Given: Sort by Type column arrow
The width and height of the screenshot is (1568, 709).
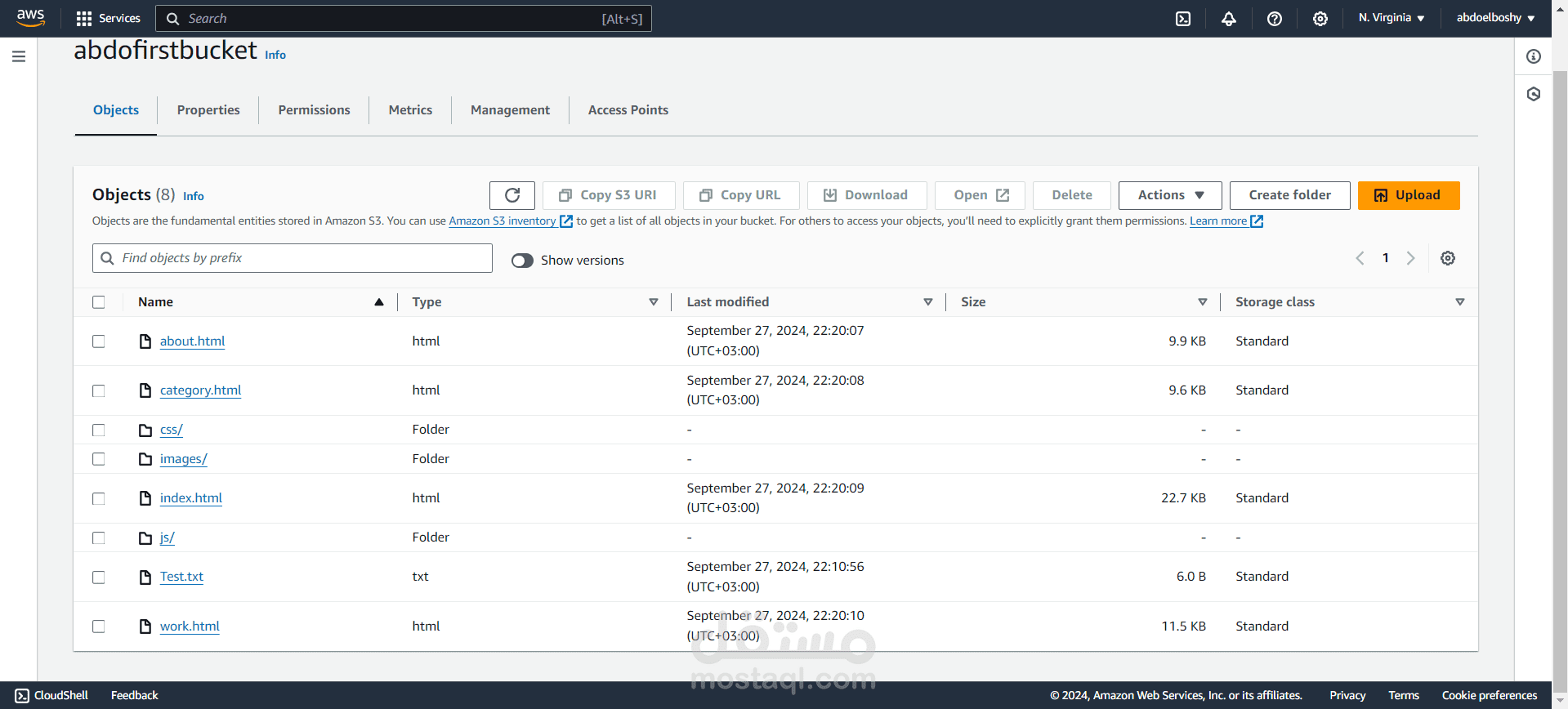Looking at the screenshot, I should pyautogui.click(x=654, y=302).
